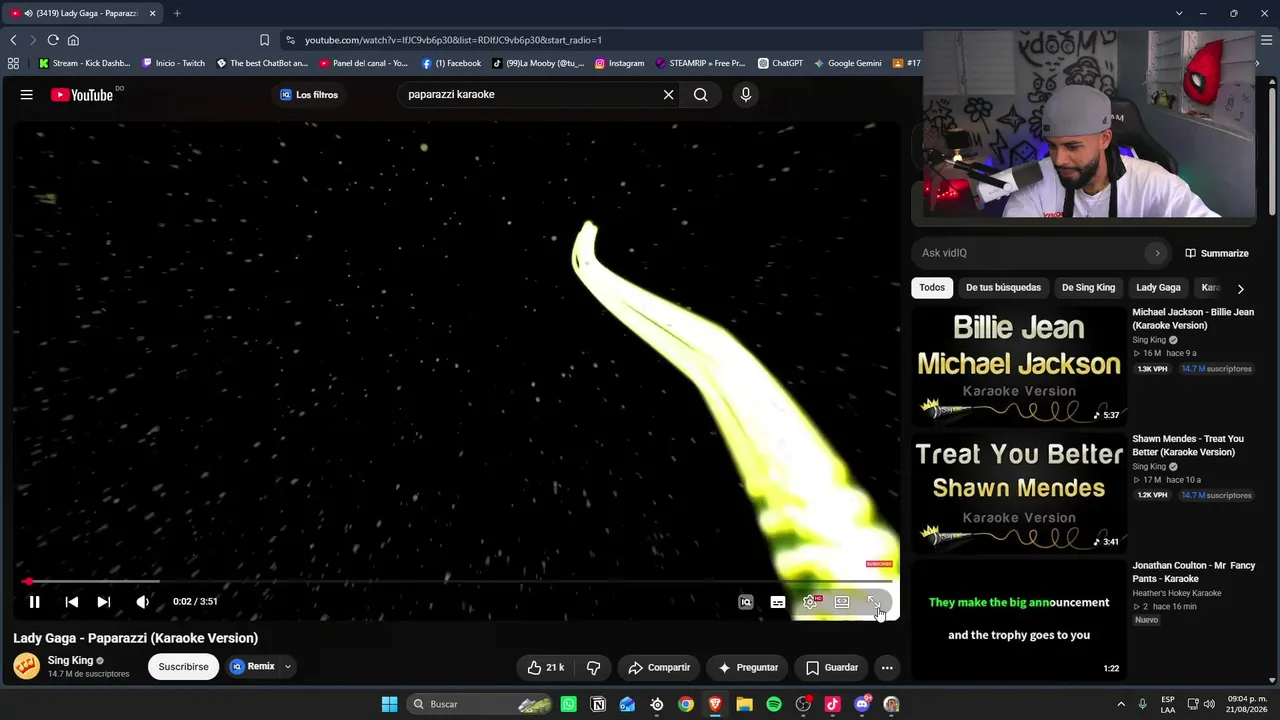This screenshot has height=720, width=1280.
Task: Go back in the browser
Action: coord(13,40)
